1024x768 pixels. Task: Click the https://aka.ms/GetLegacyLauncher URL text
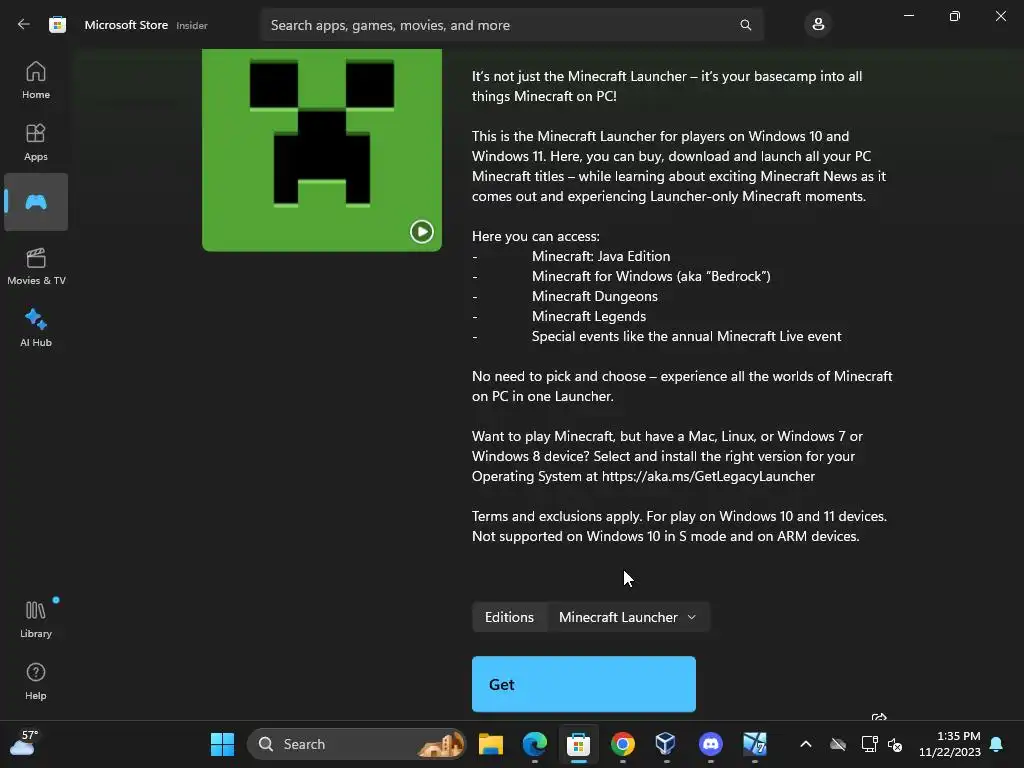pyautogui.click(x=709, y=476)
